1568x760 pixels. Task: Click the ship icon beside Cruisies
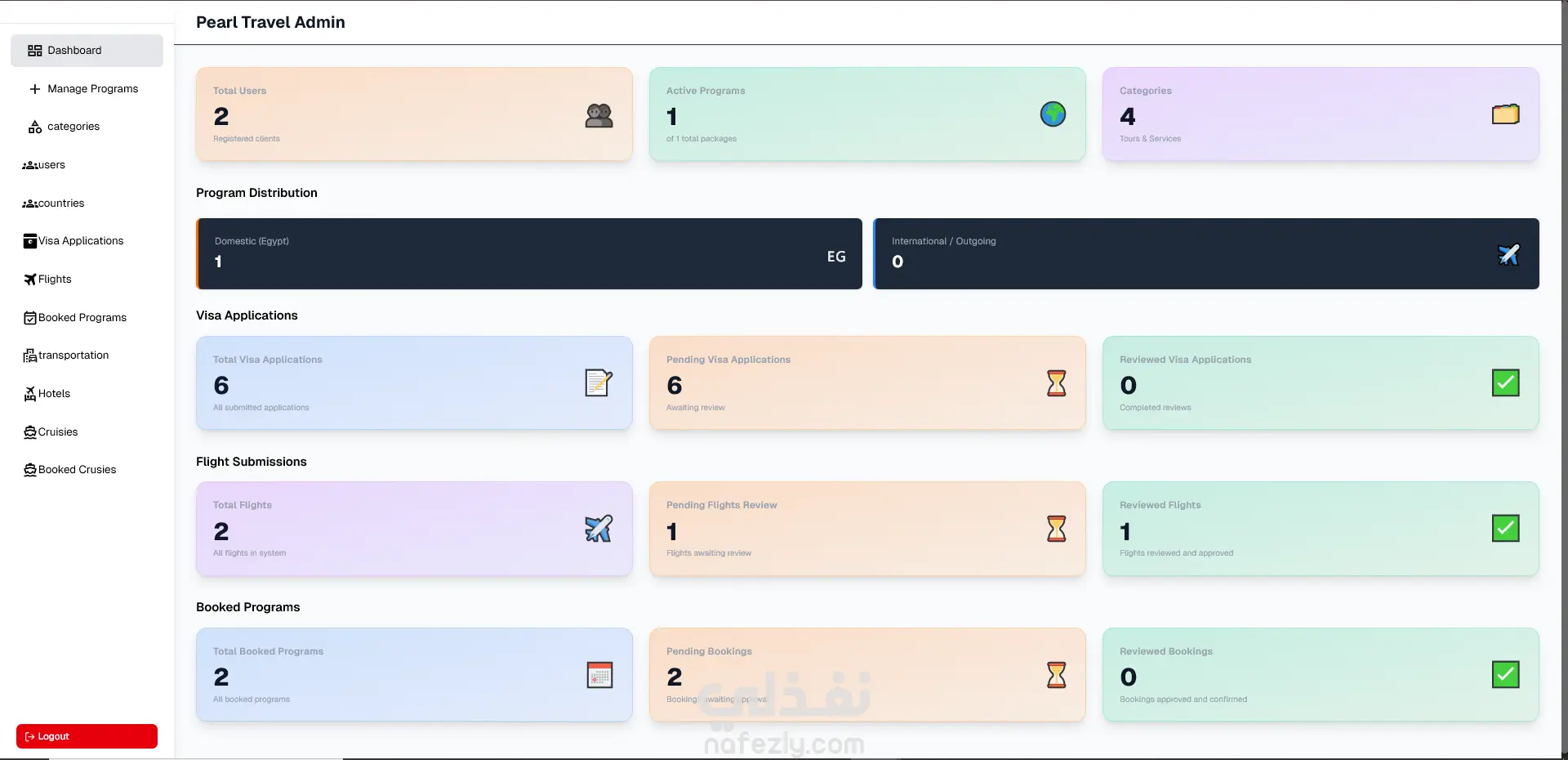[30, 432]
